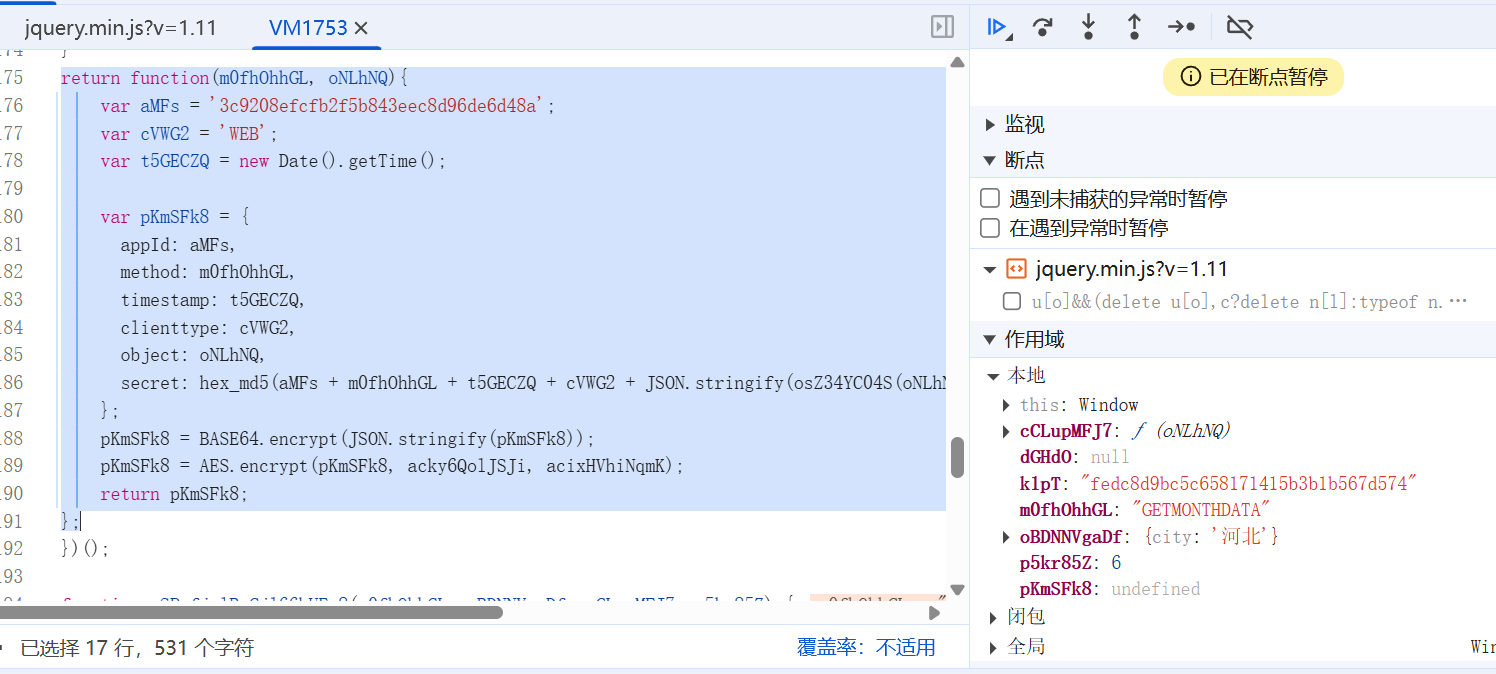Collapse the 作用域 scope section

pos(990,339)
